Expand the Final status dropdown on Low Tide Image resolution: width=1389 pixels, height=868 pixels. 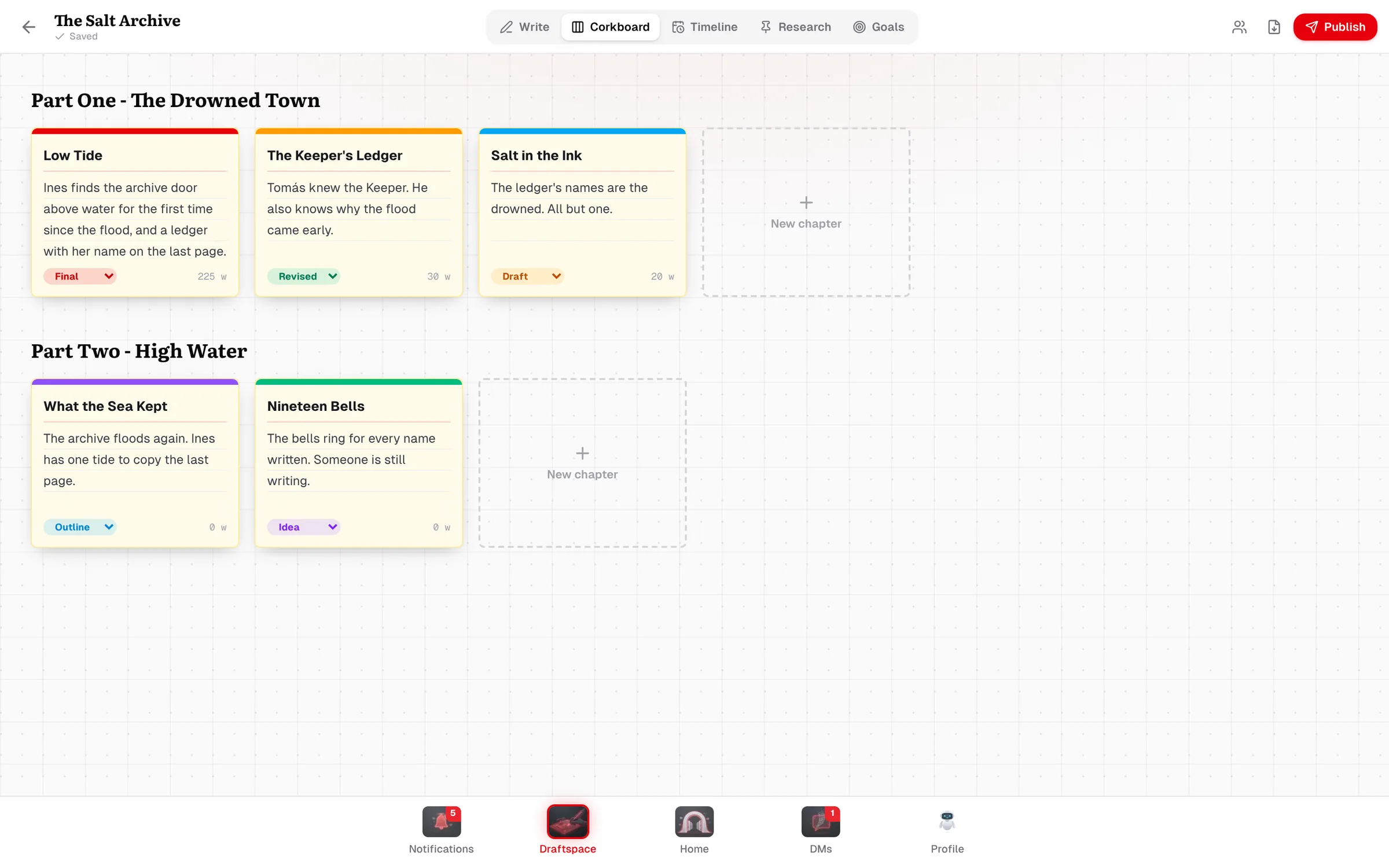tap(80, 276)
